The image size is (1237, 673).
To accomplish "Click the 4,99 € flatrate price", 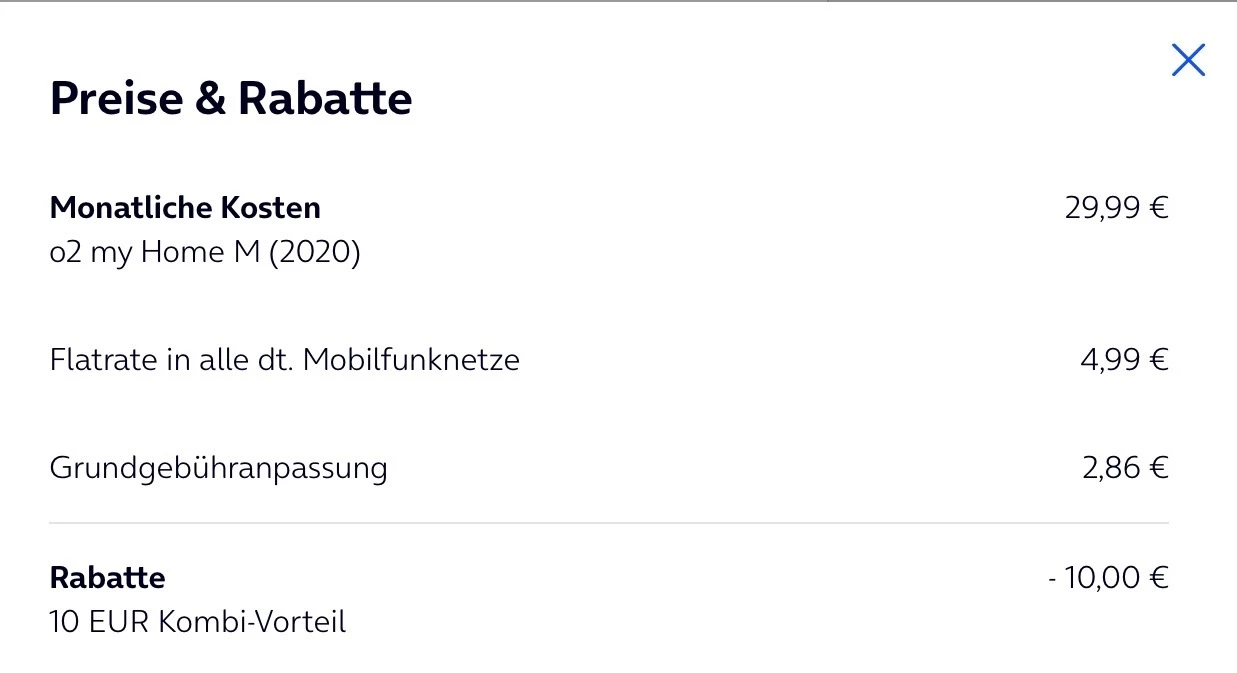I will tap(1124, 359).
